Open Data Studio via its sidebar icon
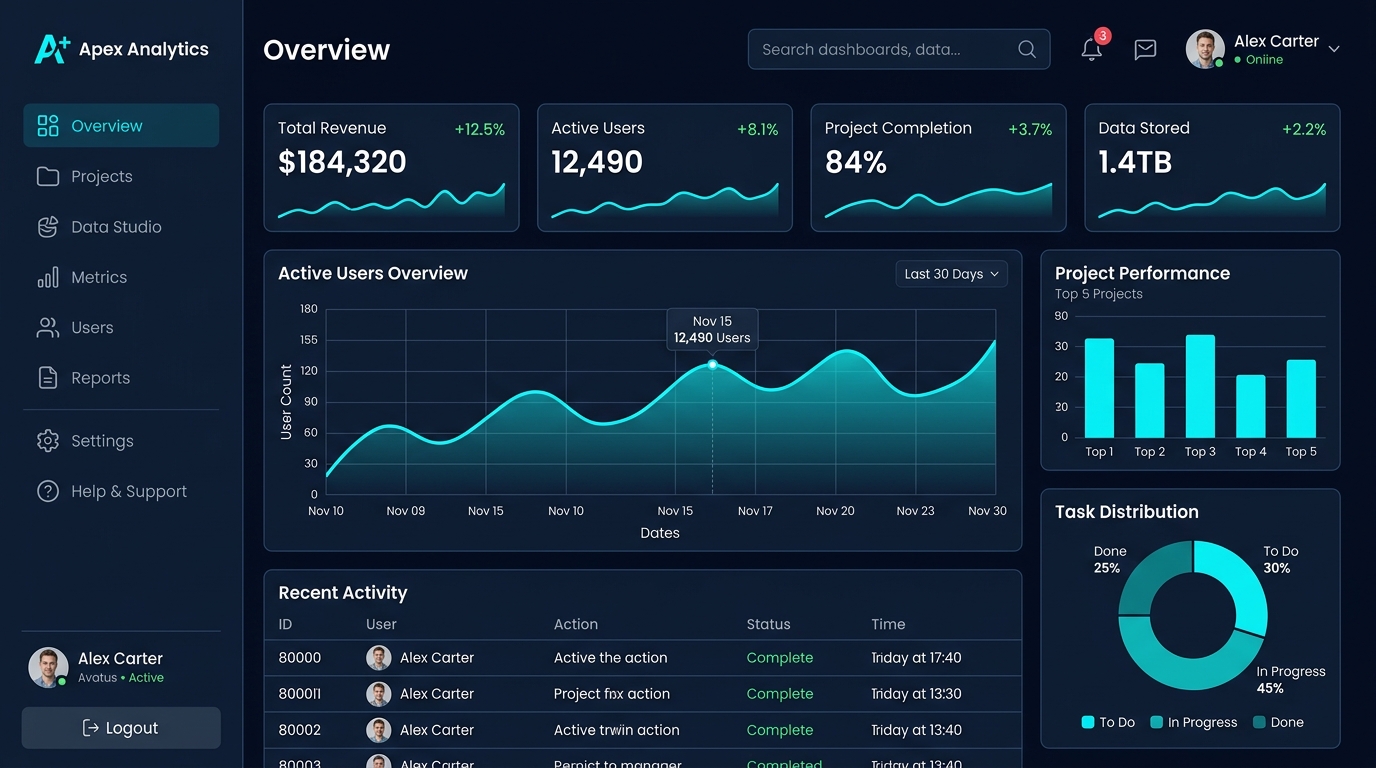Viewport: 1376px width, 768px height. coord(48,227)
